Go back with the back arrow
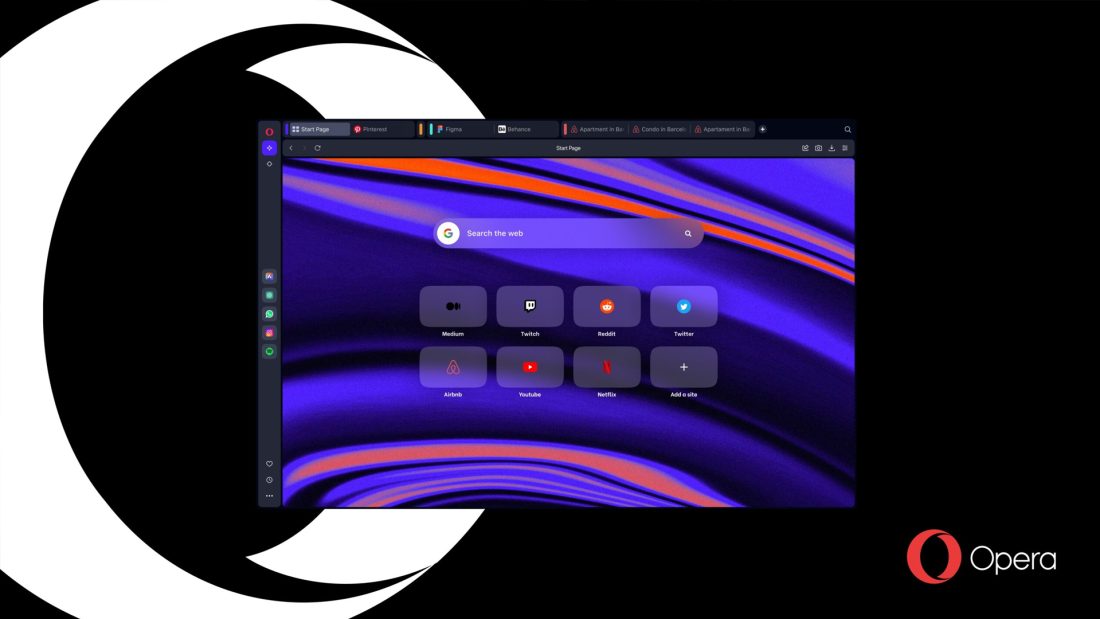 pos(291,148)
